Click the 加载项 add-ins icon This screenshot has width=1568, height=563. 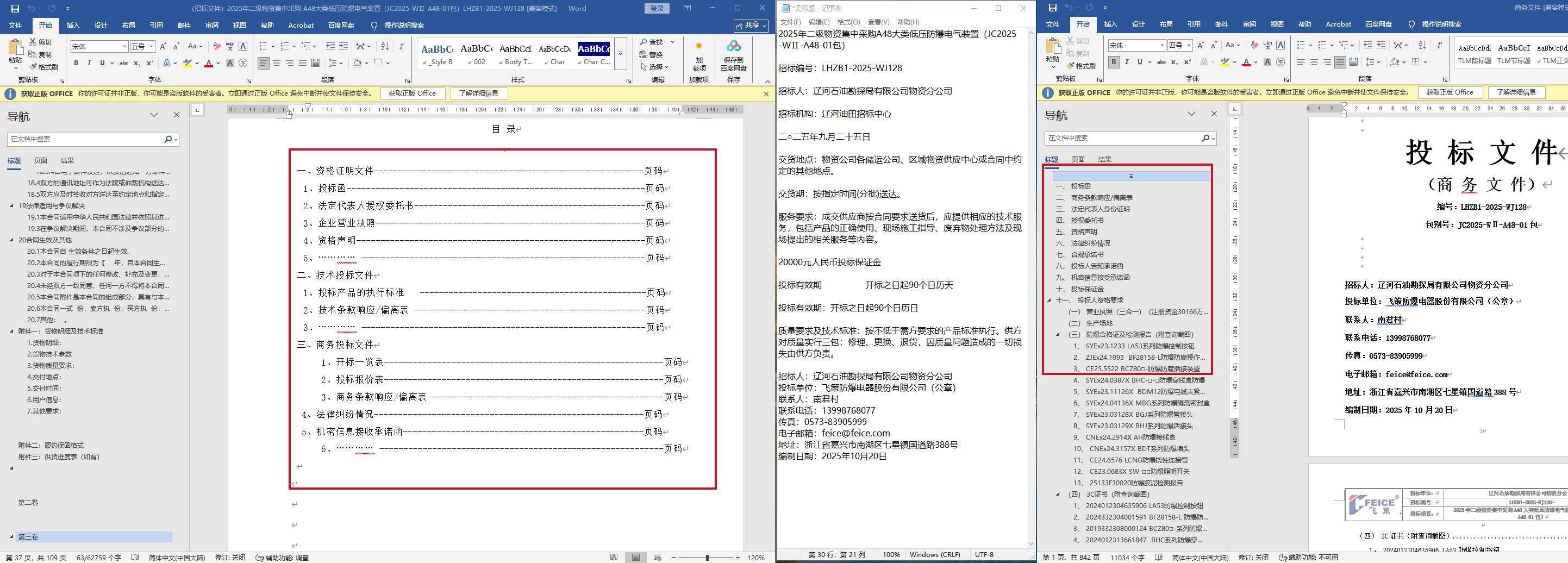coord(699,56)
